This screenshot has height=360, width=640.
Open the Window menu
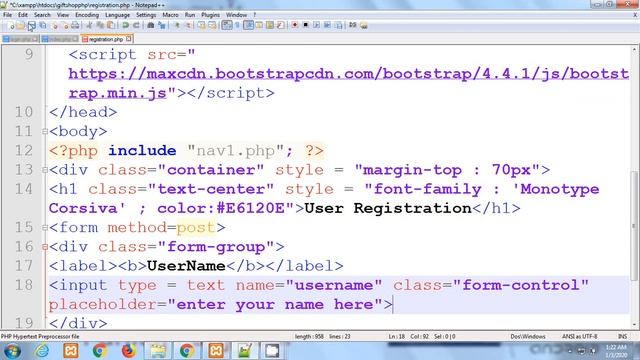(236, 15)
